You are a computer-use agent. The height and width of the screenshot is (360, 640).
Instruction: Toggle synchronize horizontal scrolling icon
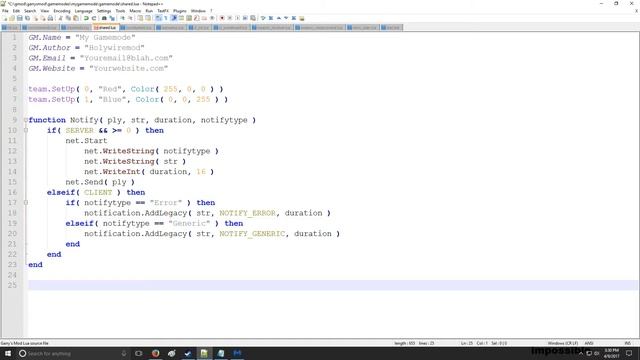coord(148,18)
